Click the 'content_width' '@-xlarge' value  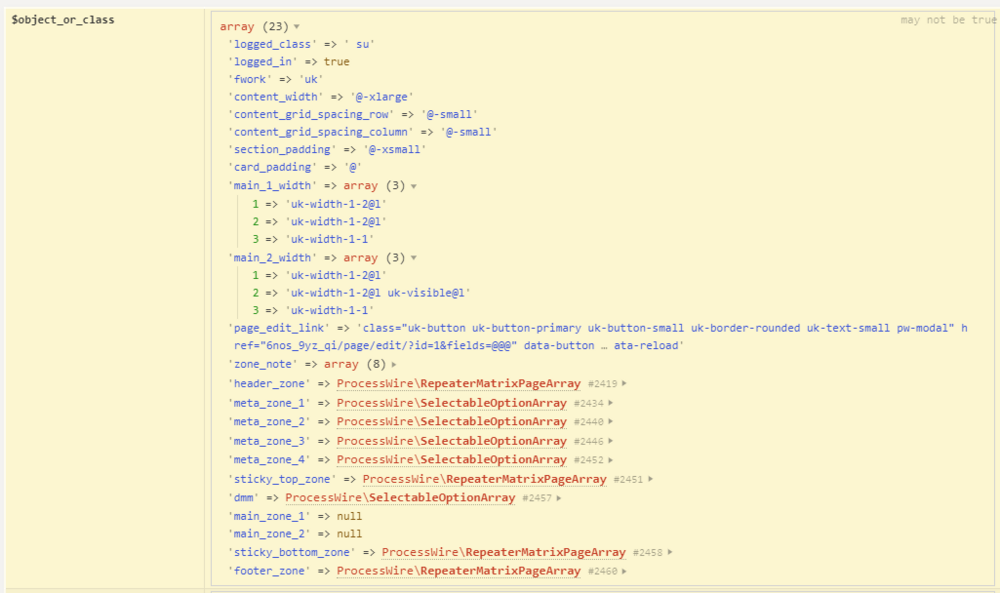pyautogui.click(x=381, y=97)
